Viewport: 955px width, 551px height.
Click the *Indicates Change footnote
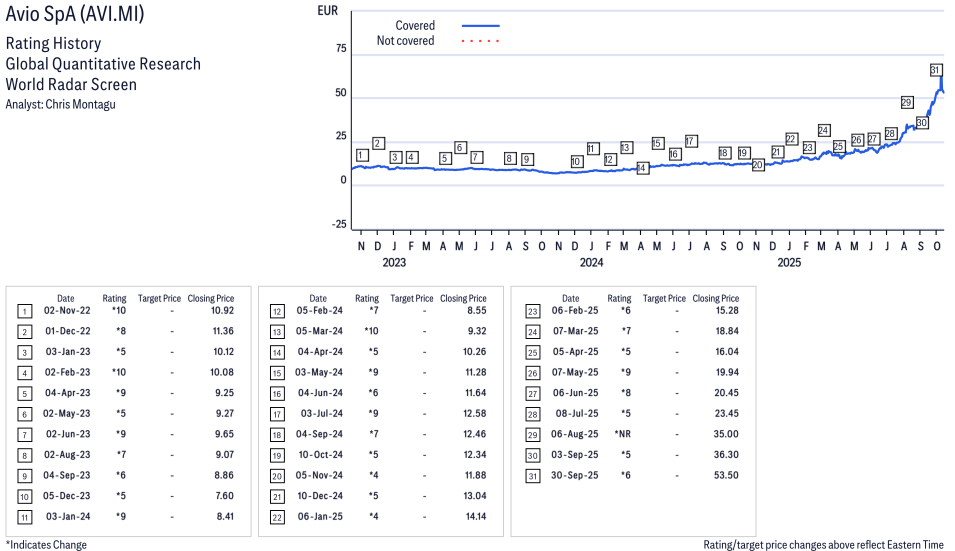pos(46,545)
